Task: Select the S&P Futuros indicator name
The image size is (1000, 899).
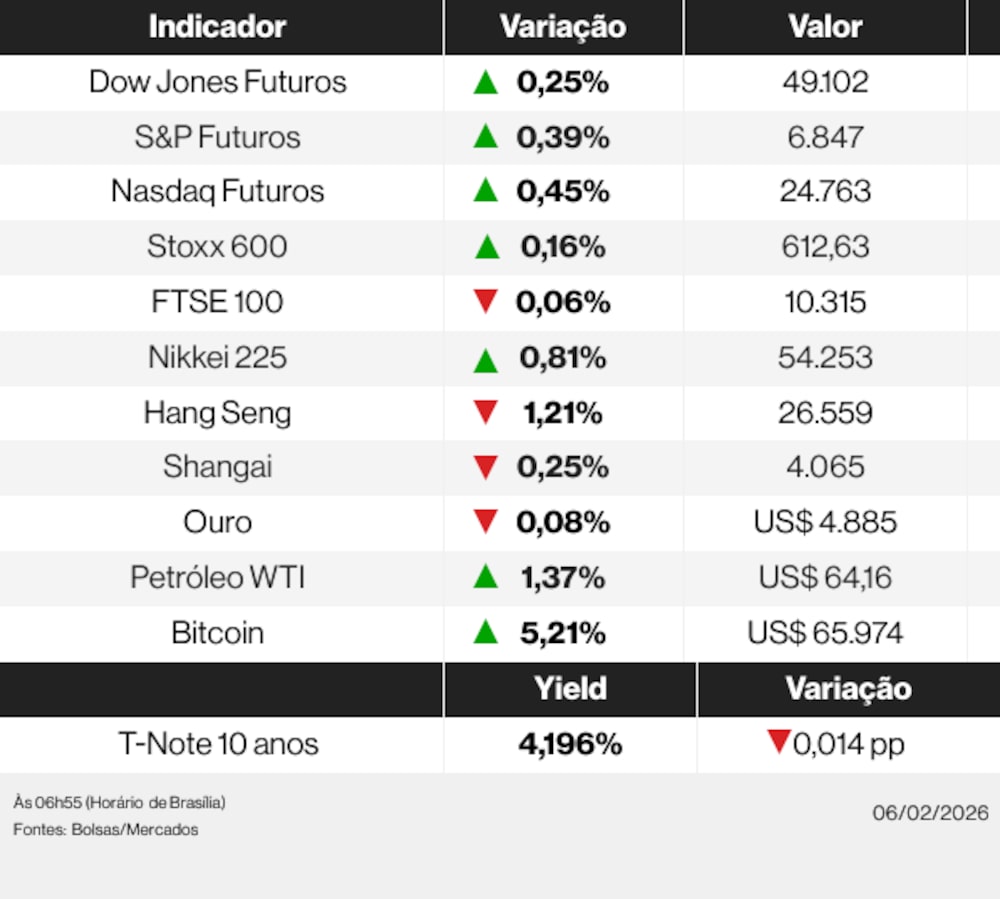Action: [217, 137]
